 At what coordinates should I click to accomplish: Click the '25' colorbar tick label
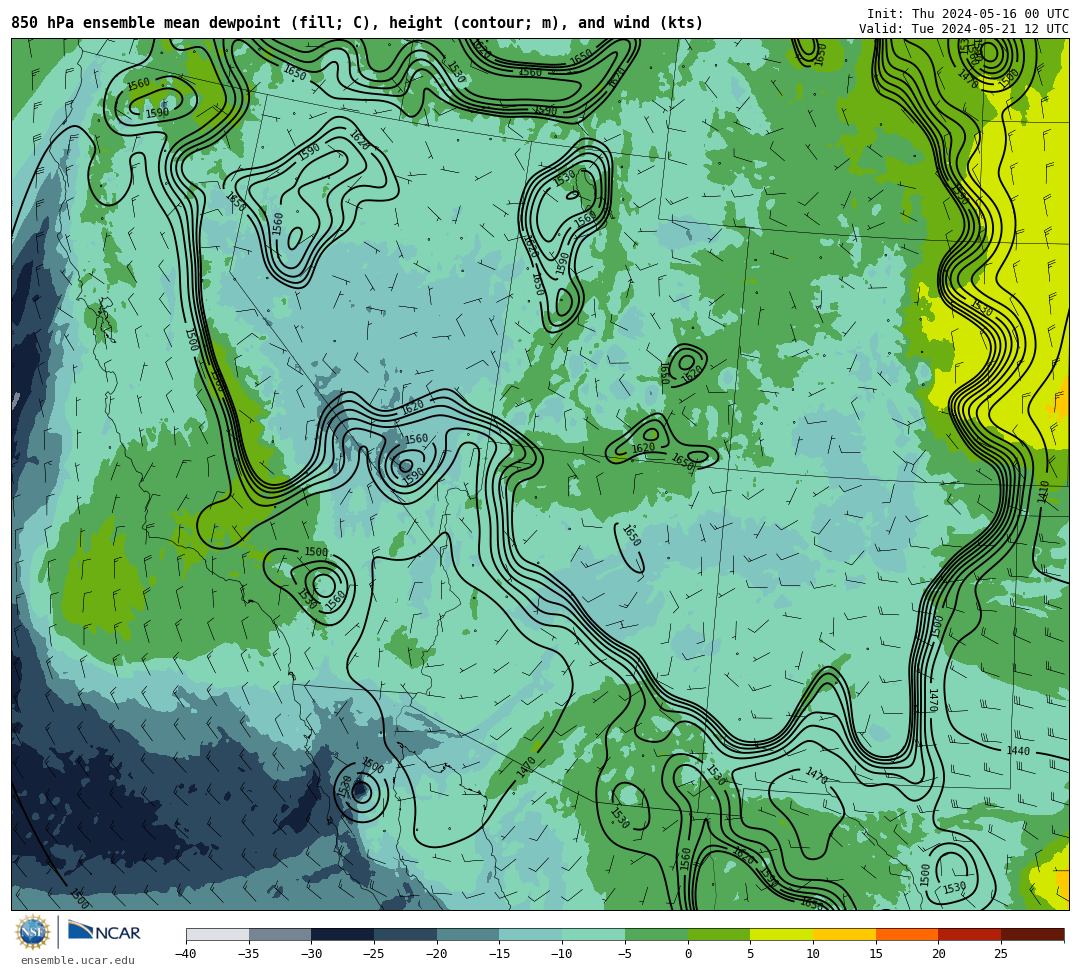[1001, 954]
